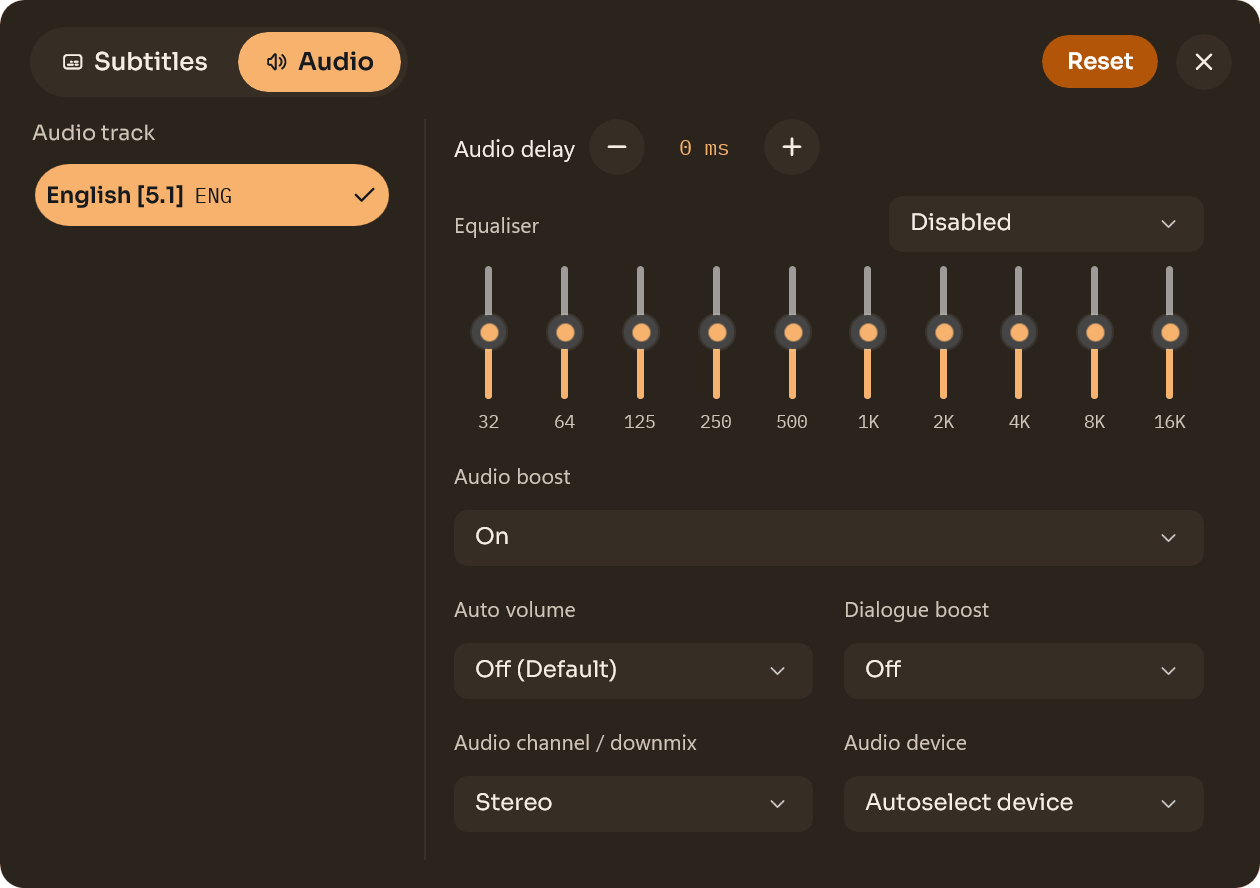Adjust the 16K equaliser slider
This screenshot has height=888, width=1260.
point(1170,332)
